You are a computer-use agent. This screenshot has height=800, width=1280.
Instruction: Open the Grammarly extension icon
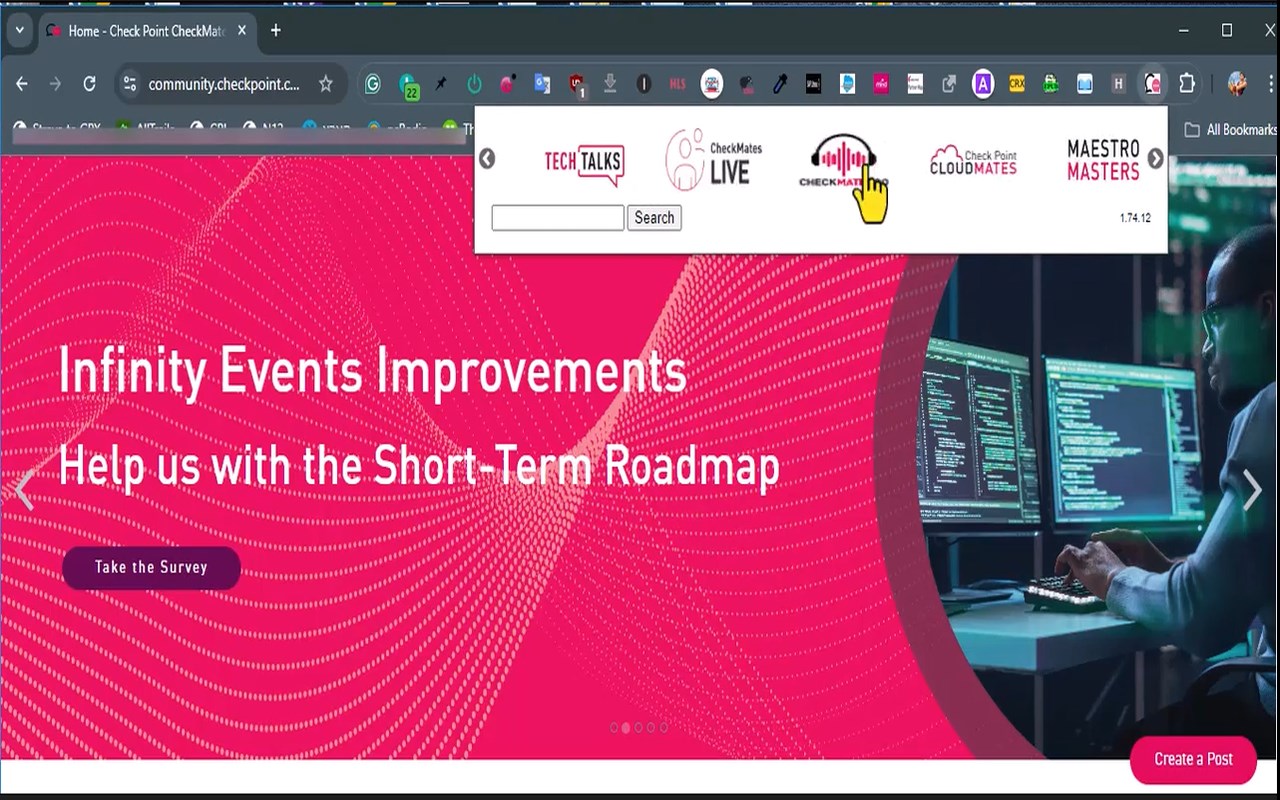tap(373, 84)
